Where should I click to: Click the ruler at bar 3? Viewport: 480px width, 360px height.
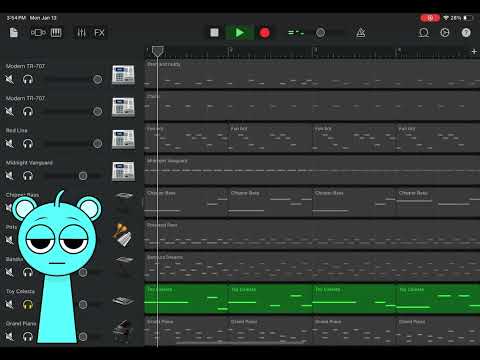point(314,52)
